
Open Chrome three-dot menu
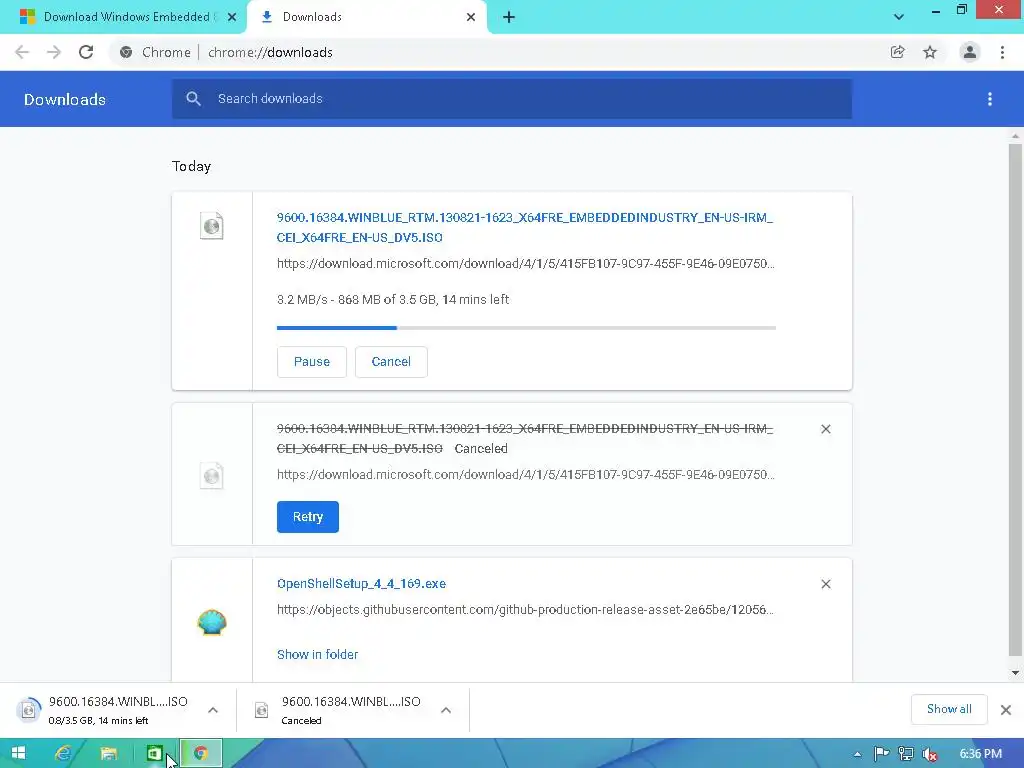click(1002, 52)
